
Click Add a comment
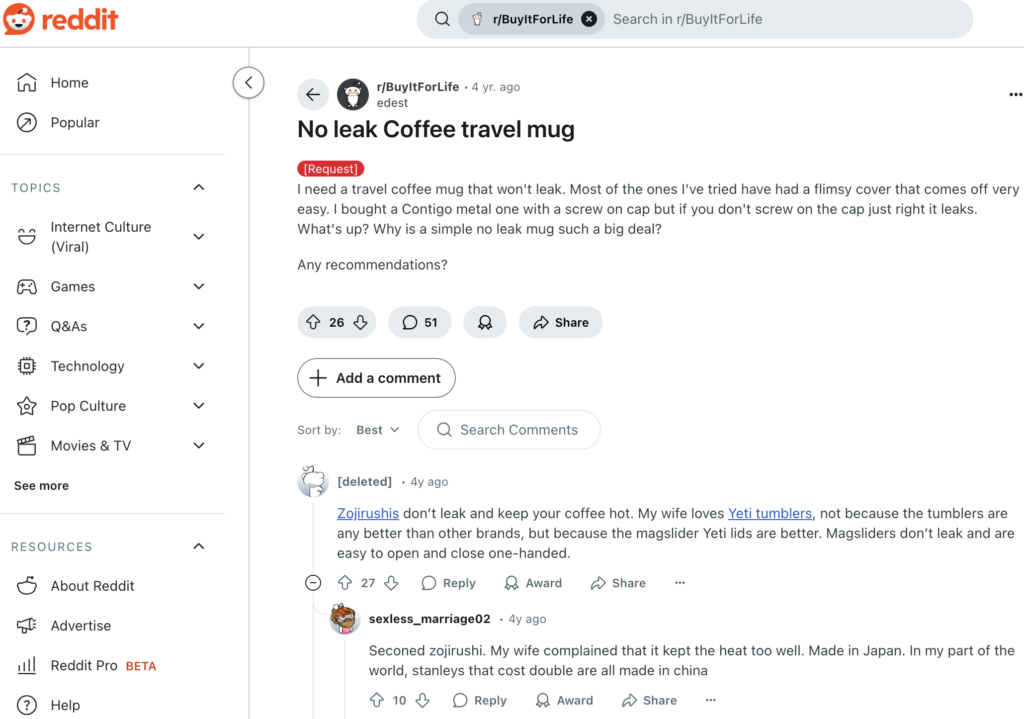376,378
